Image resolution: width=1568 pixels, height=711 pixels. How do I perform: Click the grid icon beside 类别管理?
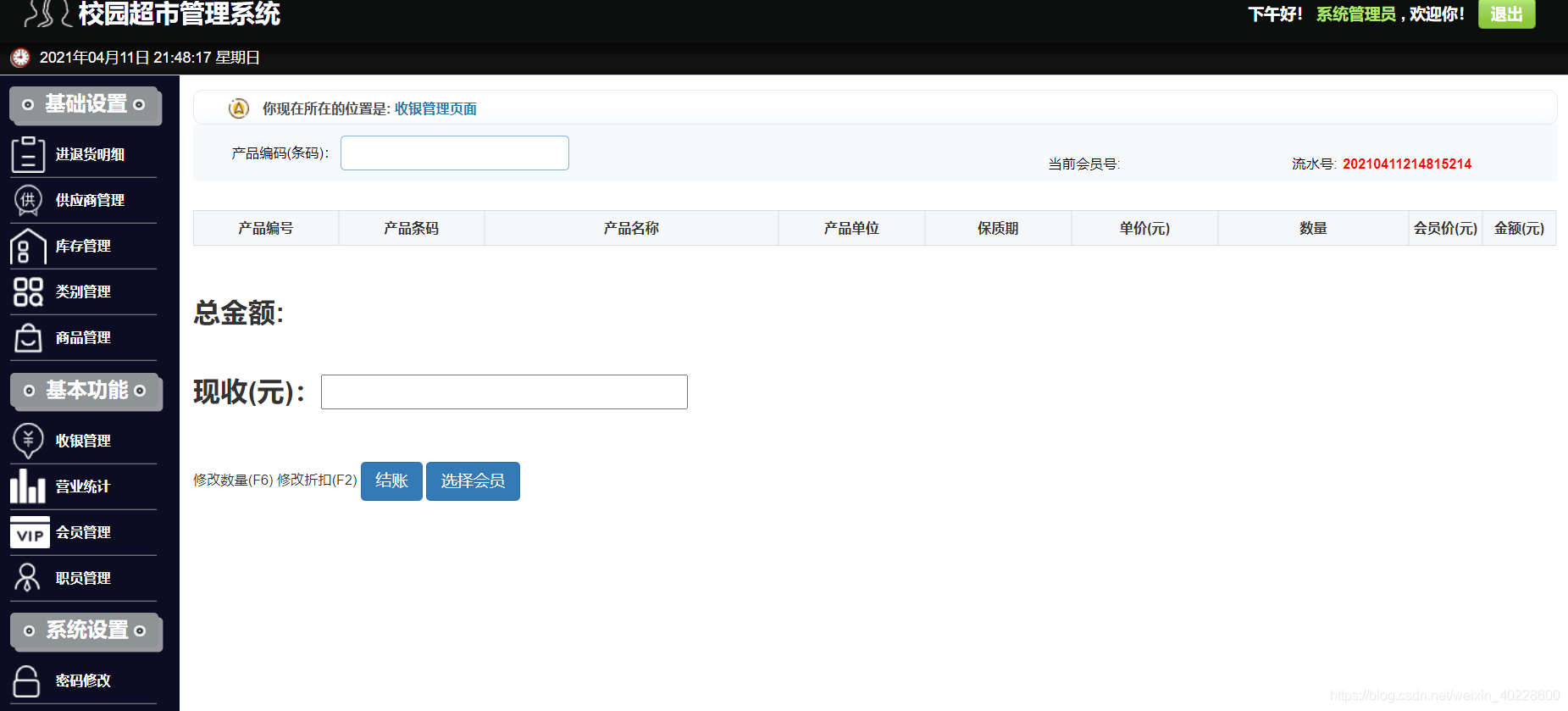tap(28, 292)
